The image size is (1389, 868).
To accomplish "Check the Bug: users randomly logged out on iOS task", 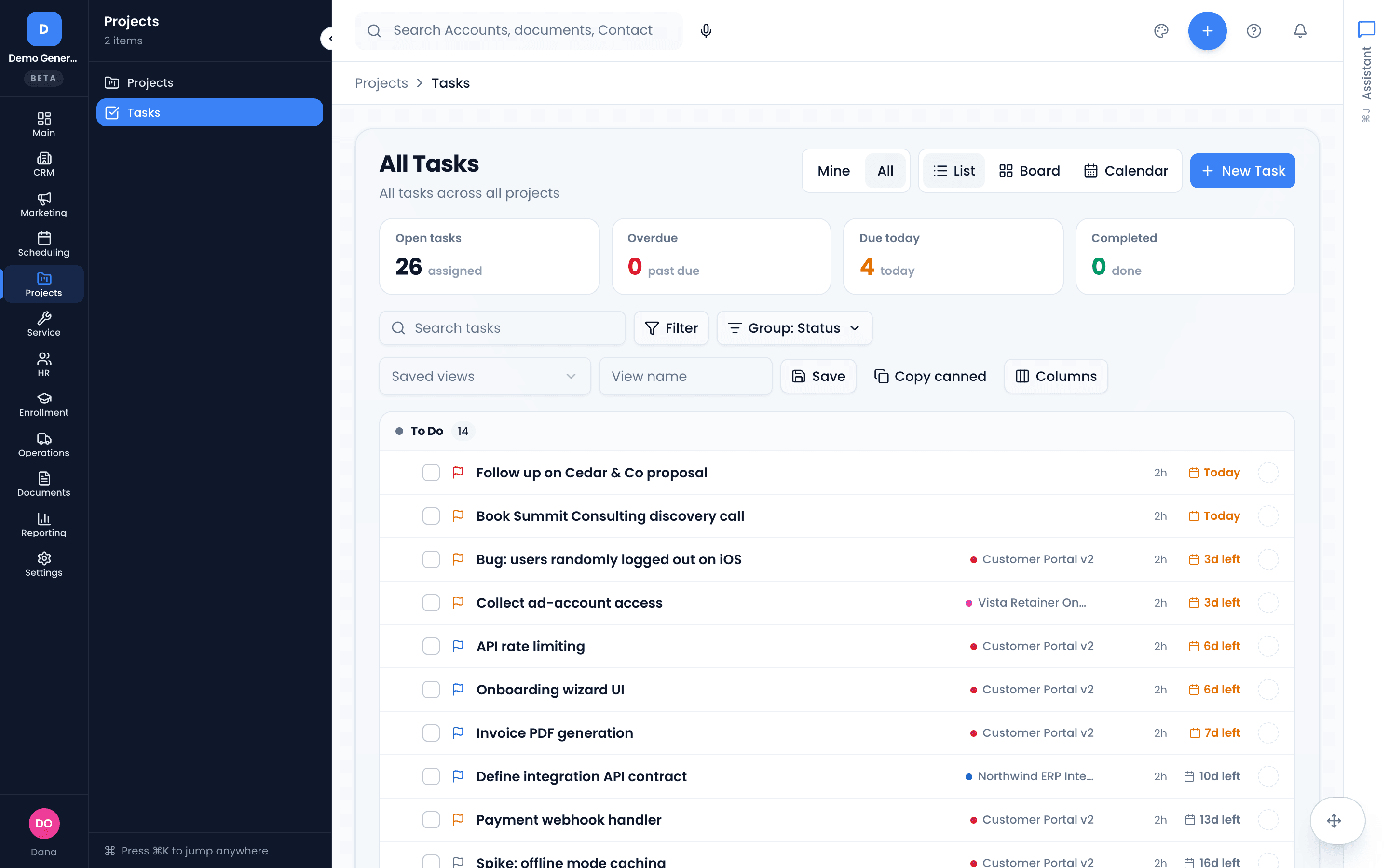I will pos(431,559).
